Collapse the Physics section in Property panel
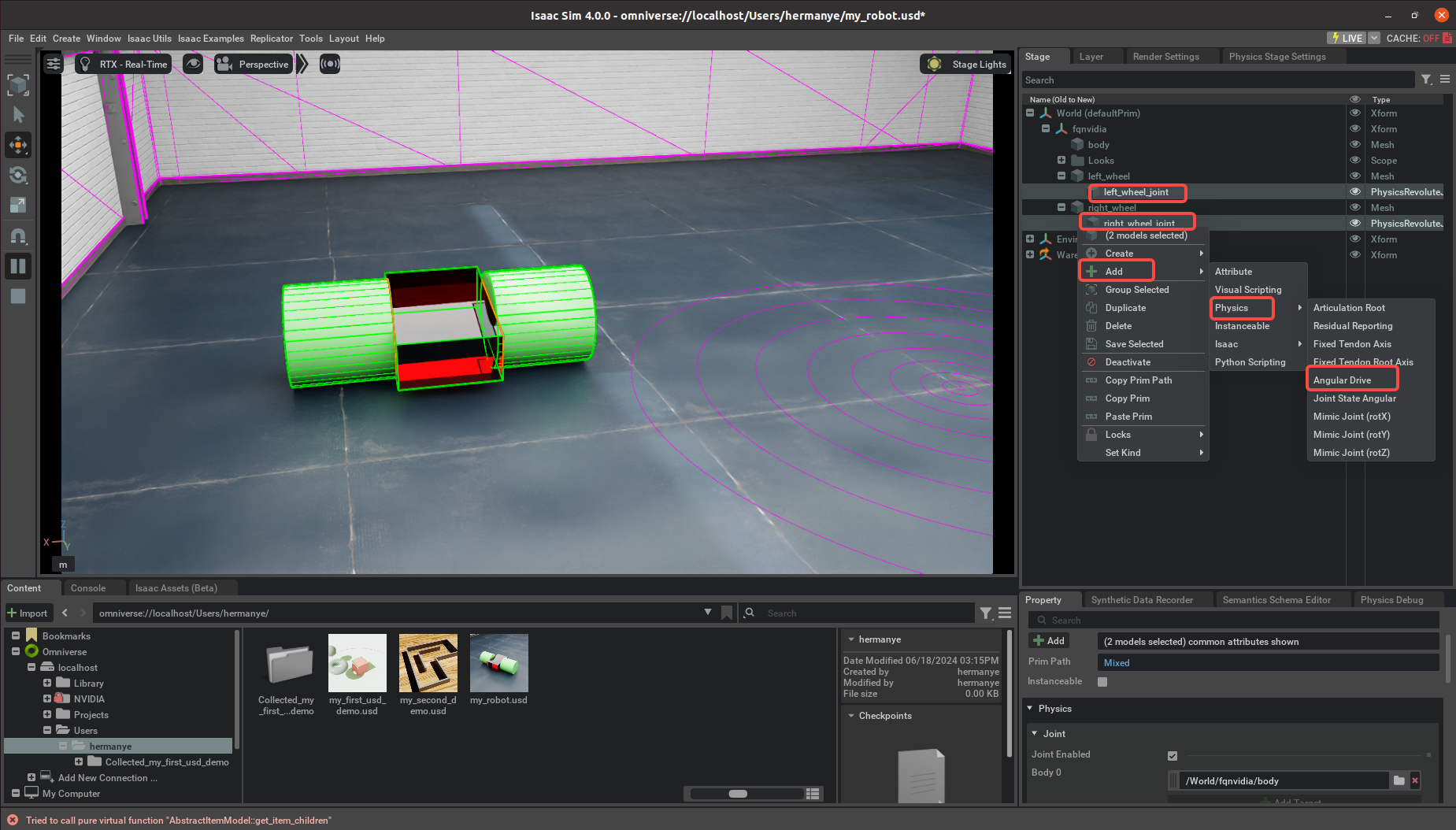 (1030, 709)
